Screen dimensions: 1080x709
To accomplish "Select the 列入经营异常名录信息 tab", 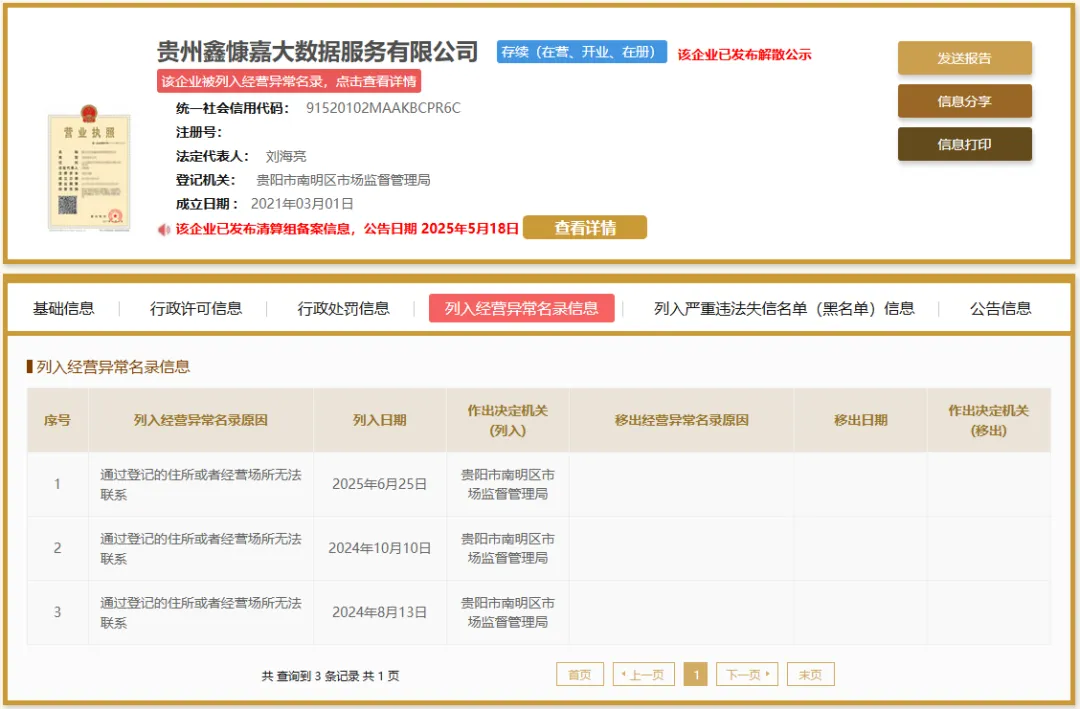I will pos(521,309).
